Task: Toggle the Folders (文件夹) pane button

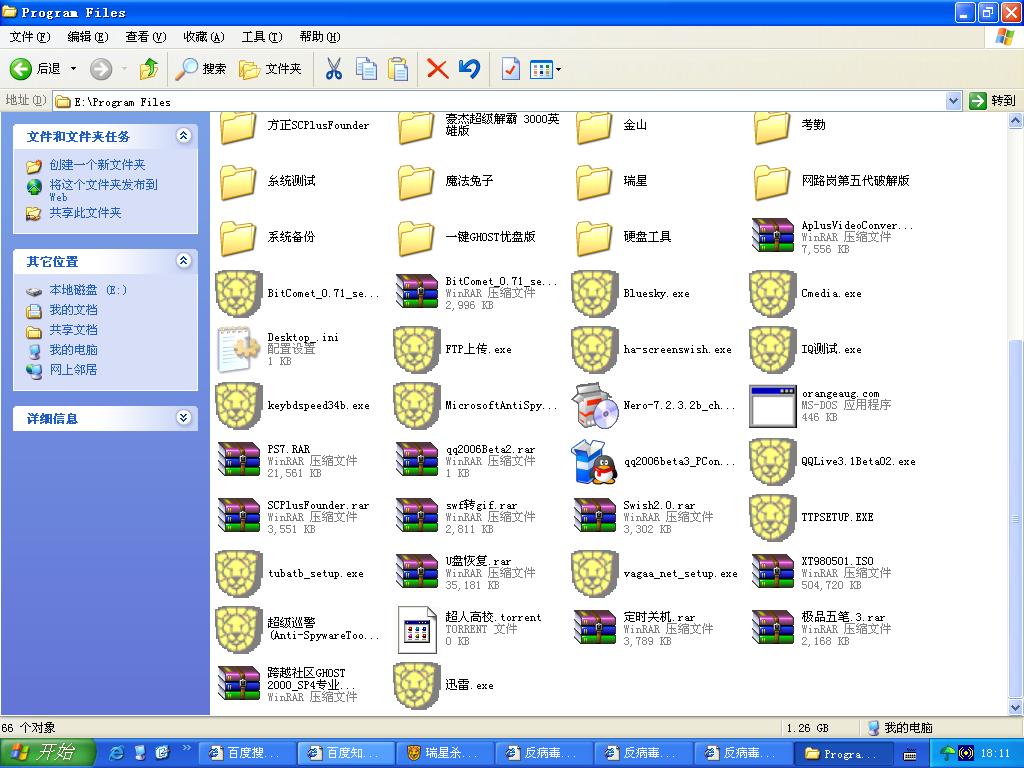Action: pyautogui.click(x=270, y=69)
